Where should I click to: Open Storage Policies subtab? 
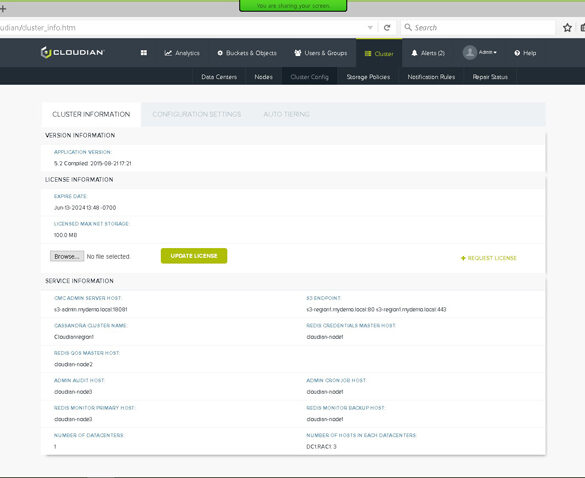368,77
